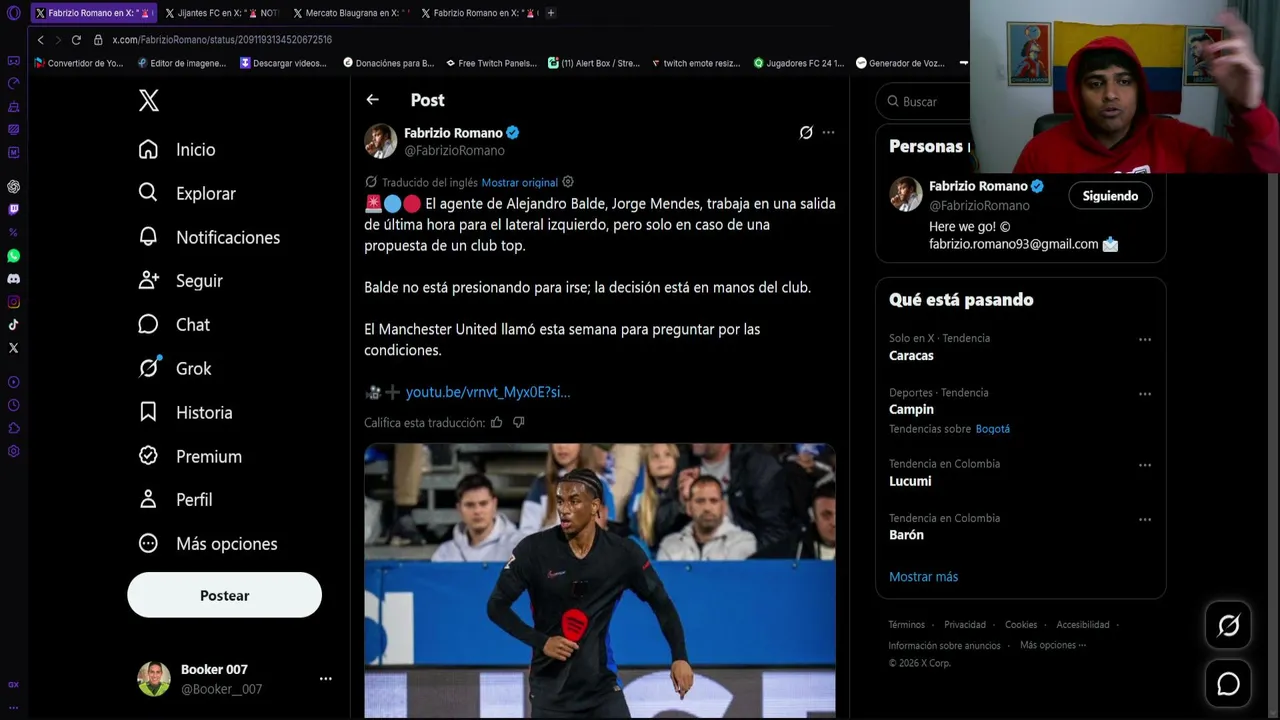Image resolution: width=1280 pixels, height=720 pixels.
Task: Open ChatGPT from the browser sidebar
Action: point(13,187)
